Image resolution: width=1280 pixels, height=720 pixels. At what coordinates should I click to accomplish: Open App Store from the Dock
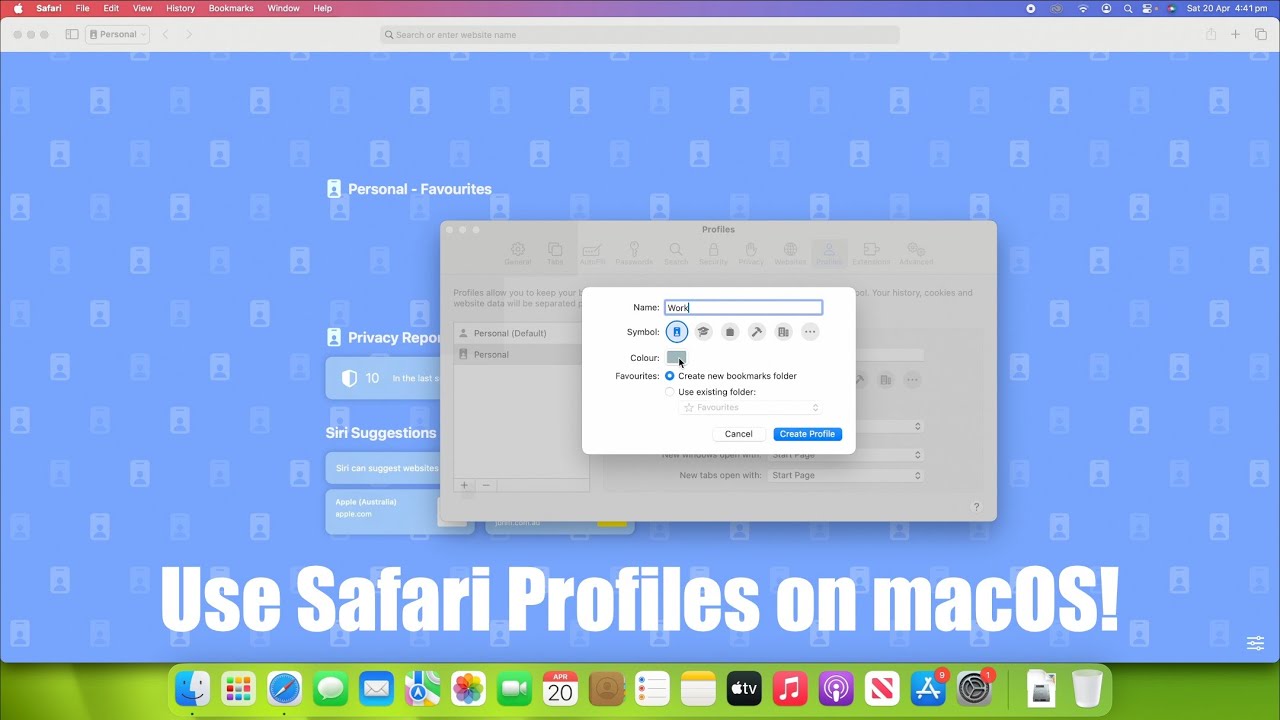point(928,688)
